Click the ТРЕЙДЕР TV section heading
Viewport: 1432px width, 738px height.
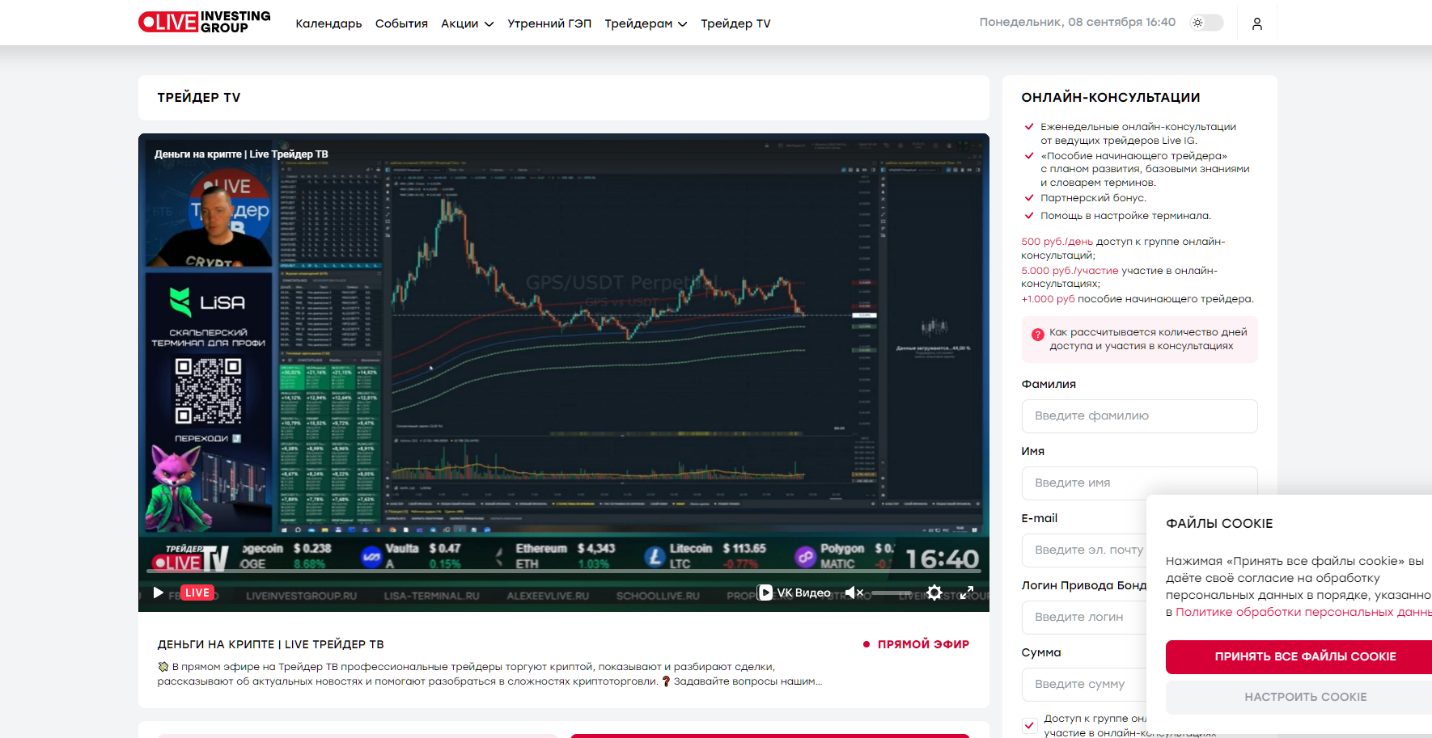tap(199, 98)
